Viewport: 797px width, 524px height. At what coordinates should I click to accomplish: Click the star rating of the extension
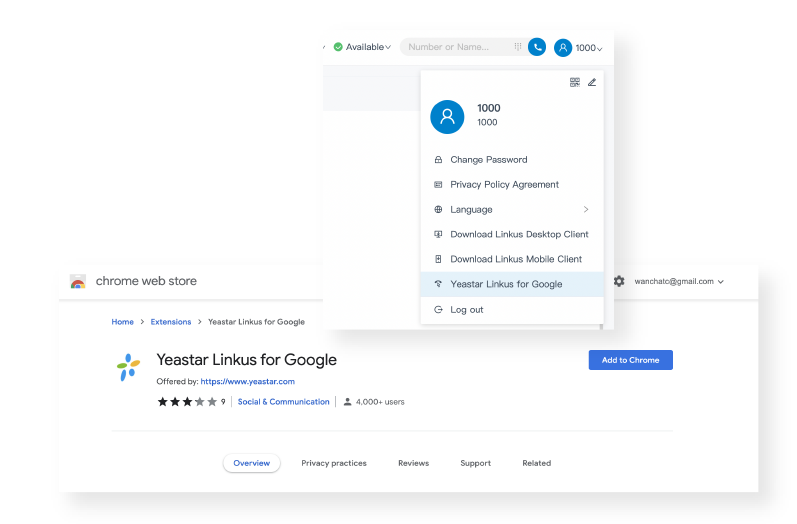pyautogui.click(x=187, y=402)
